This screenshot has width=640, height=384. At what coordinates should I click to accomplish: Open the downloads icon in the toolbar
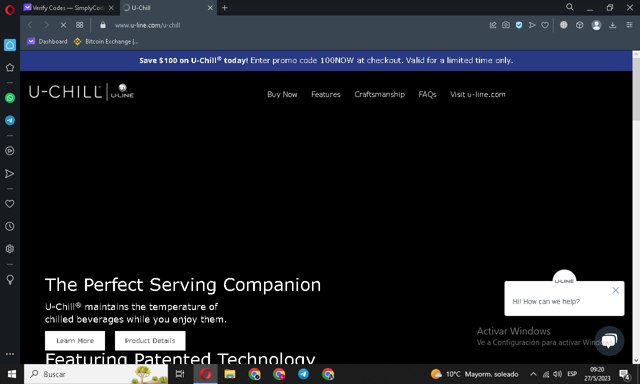613,25
